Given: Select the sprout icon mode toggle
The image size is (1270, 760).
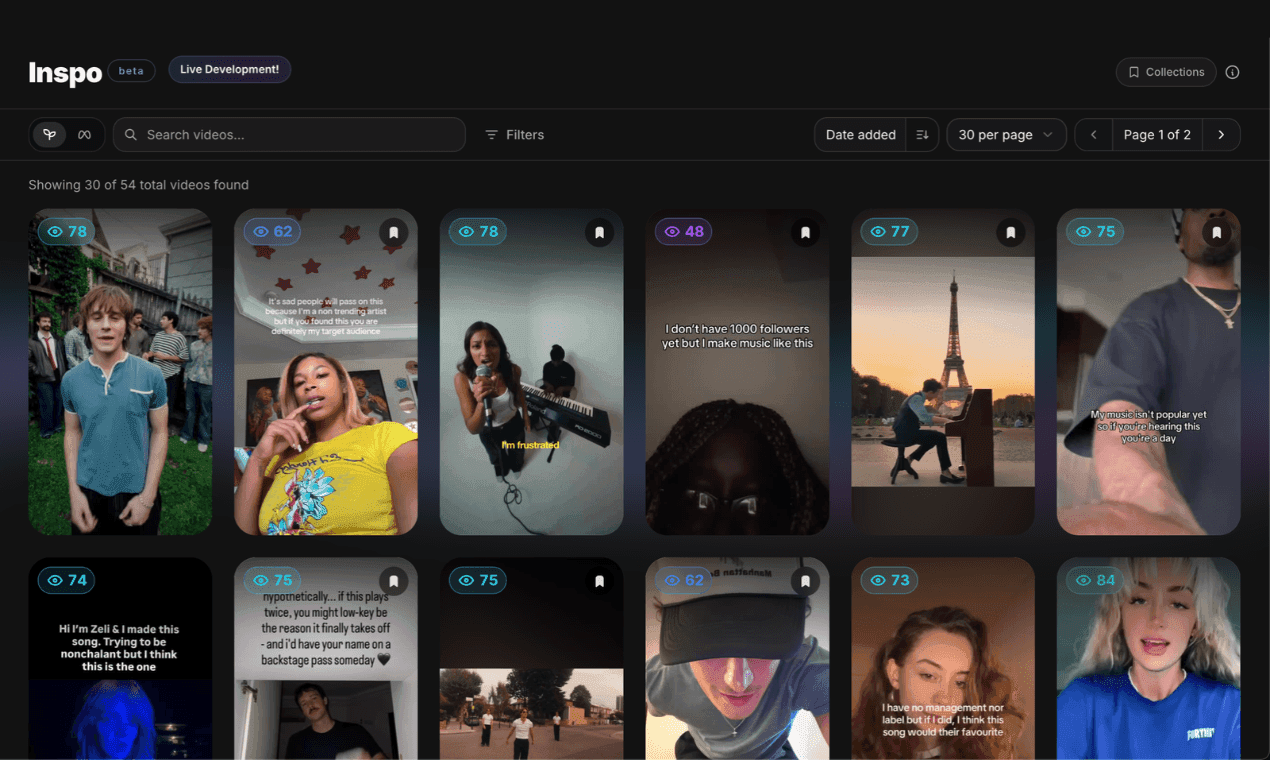Looking at the screenshot, I should 49,134.
